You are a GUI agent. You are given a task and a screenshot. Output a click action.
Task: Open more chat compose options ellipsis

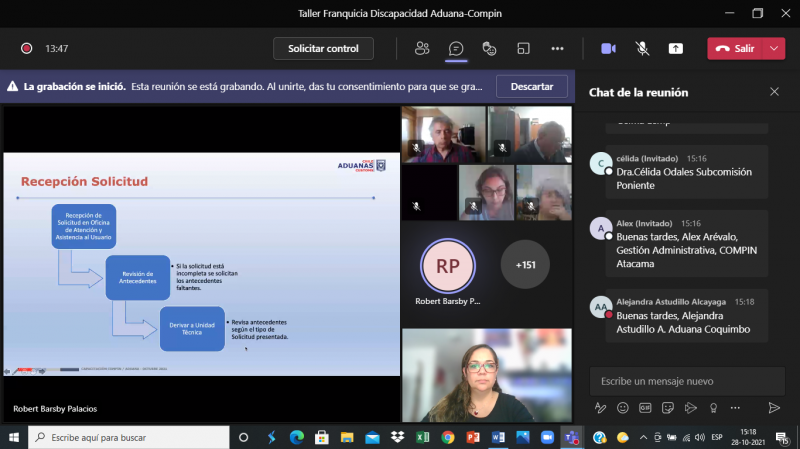[735, 408]
